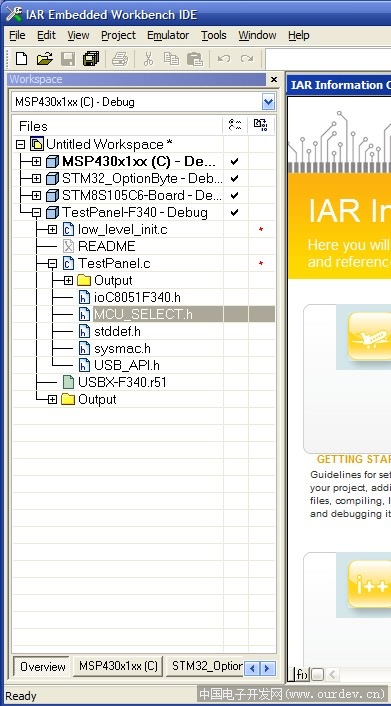Click the TestPanel.c source file icon
391x706 pixels.
68,263
